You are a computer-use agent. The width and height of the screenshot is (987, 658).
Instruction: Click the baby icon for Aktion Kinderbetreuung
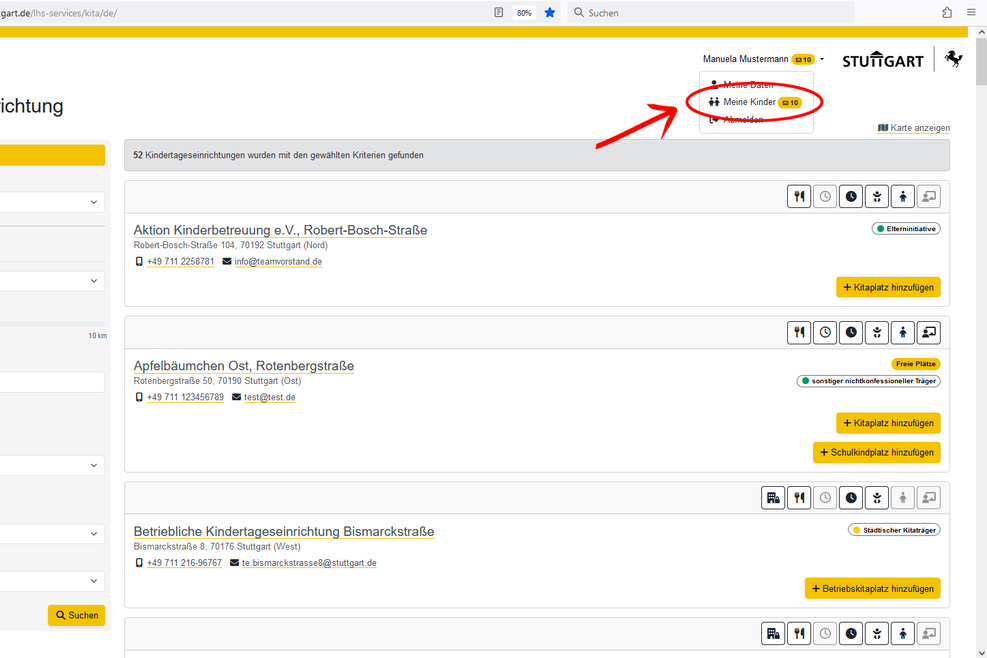tap(877, 197)
